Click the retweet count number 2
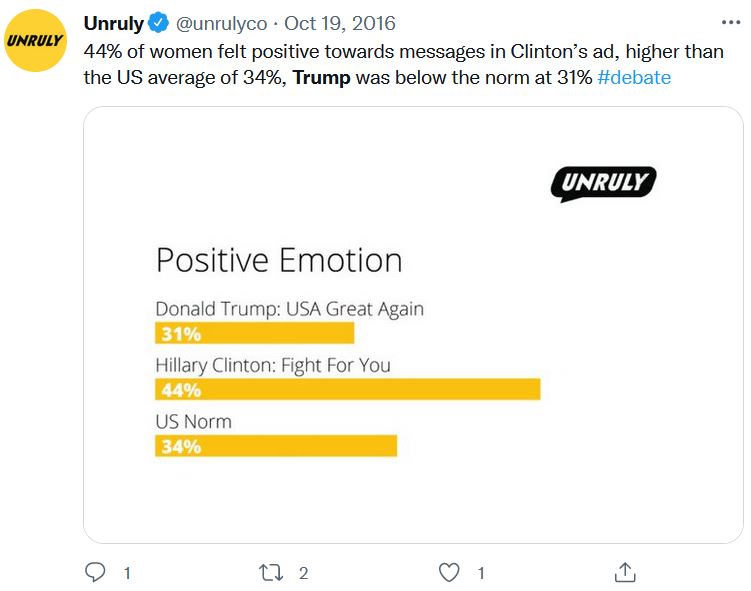This screenshot has width=751, height=591. click(x=303, y=573)
